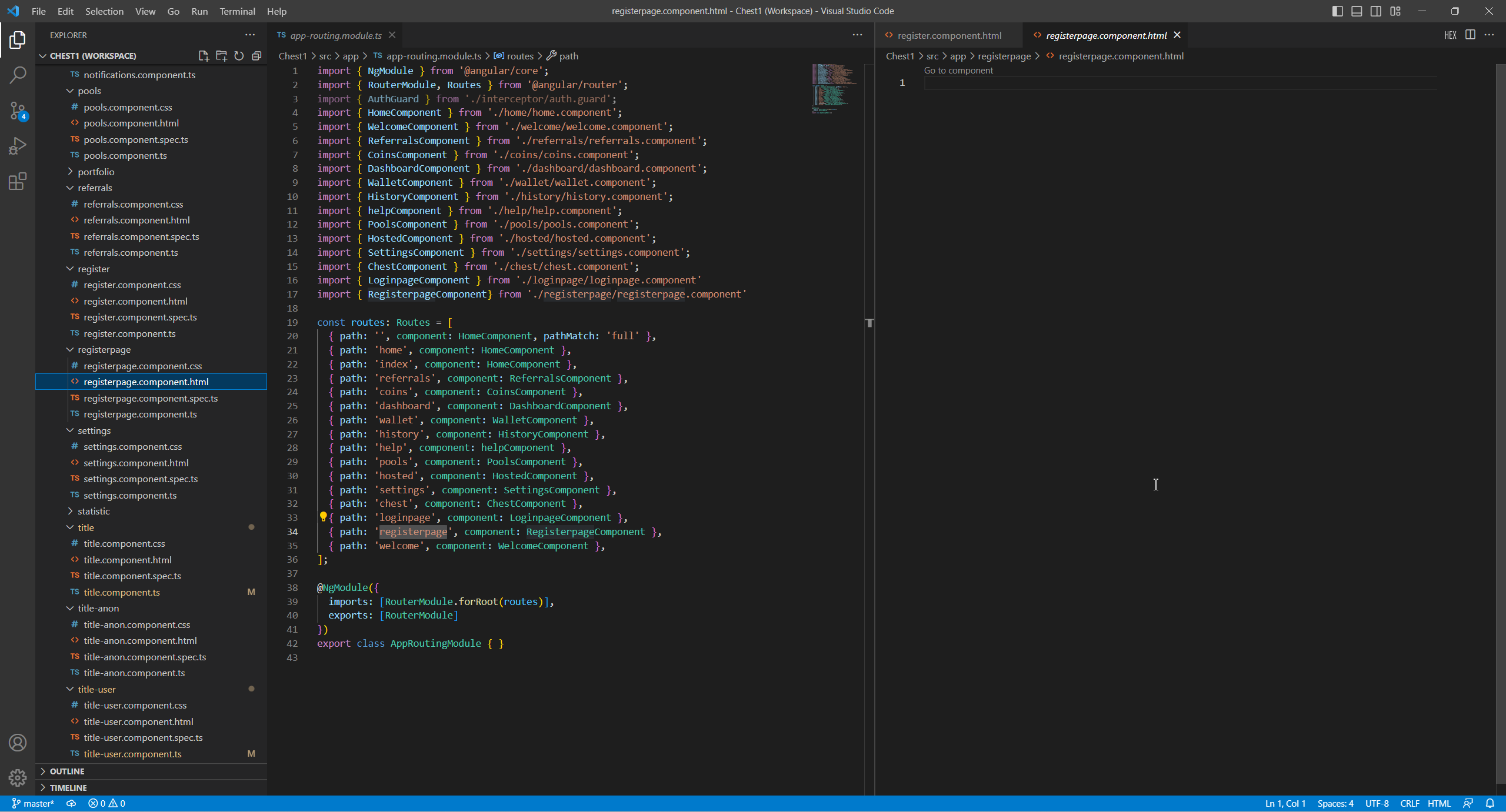Viewport: 1506px width, 812px height.
Task: Open Run and Debug view
Action: click(18, 145)
